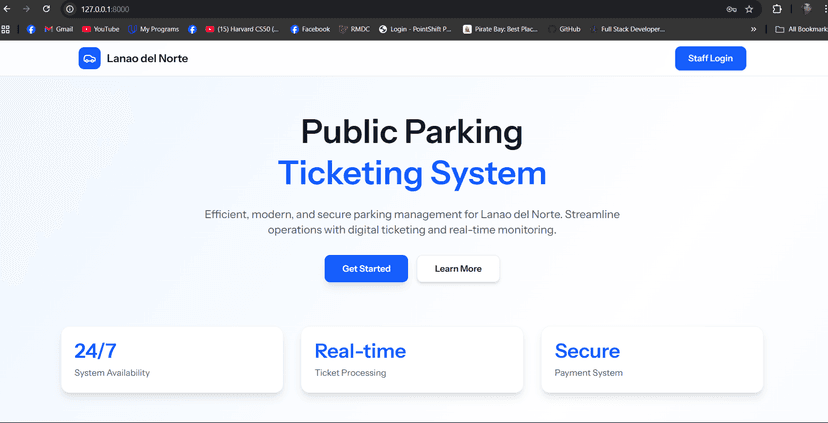
Task: Click the Payment System label
Action: 588,373
